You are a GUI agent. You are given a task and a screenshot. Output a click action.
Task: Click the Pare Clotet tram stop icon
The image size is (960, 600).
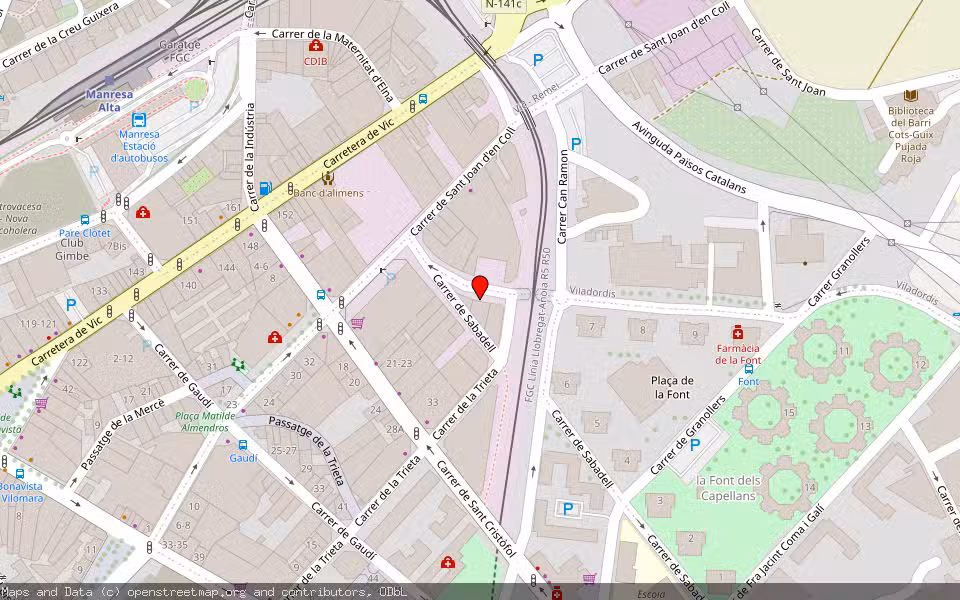click(84, 220)
